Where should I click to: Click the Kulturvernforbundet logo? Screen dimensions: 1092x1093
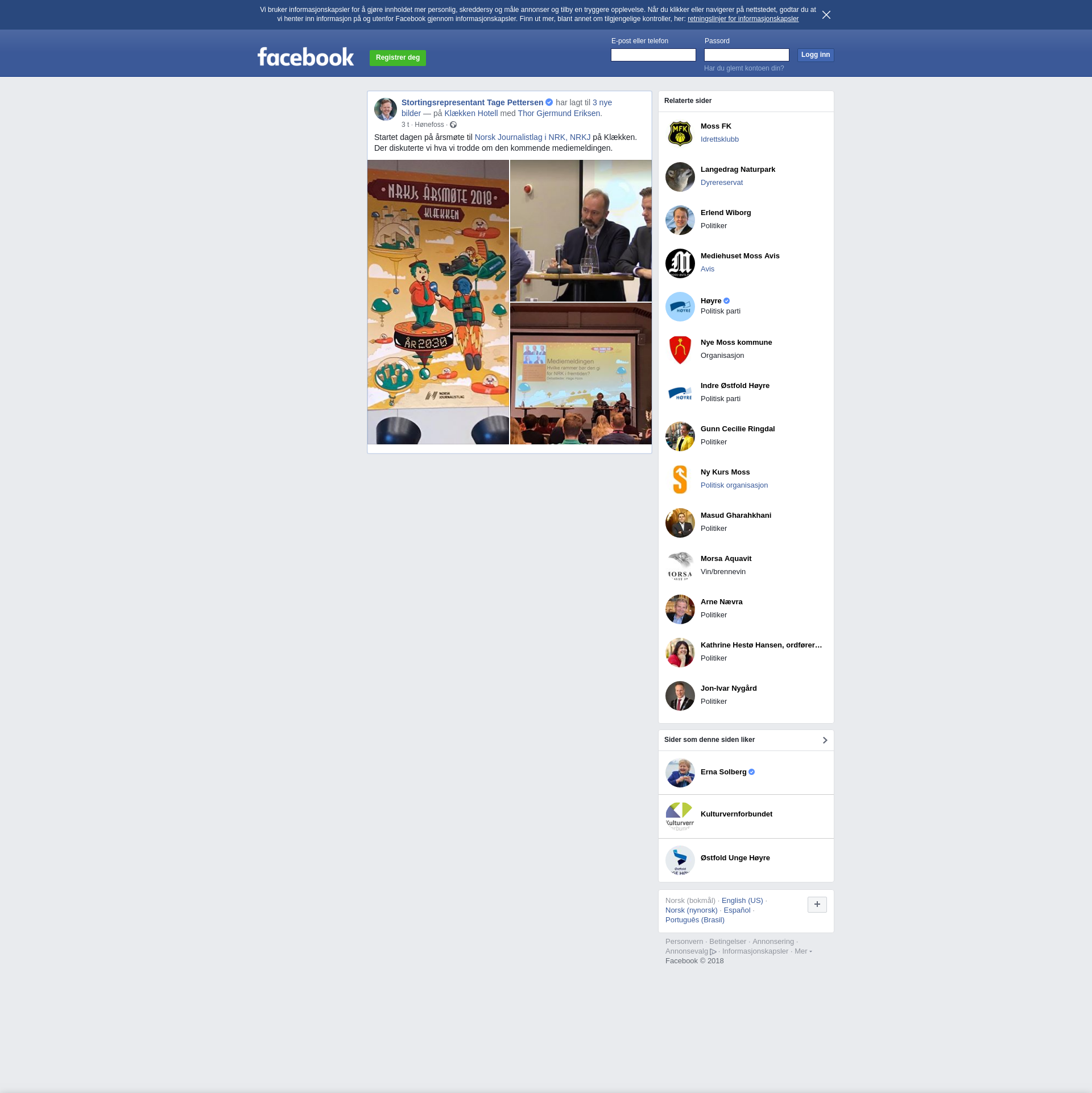tap(680, 816)
